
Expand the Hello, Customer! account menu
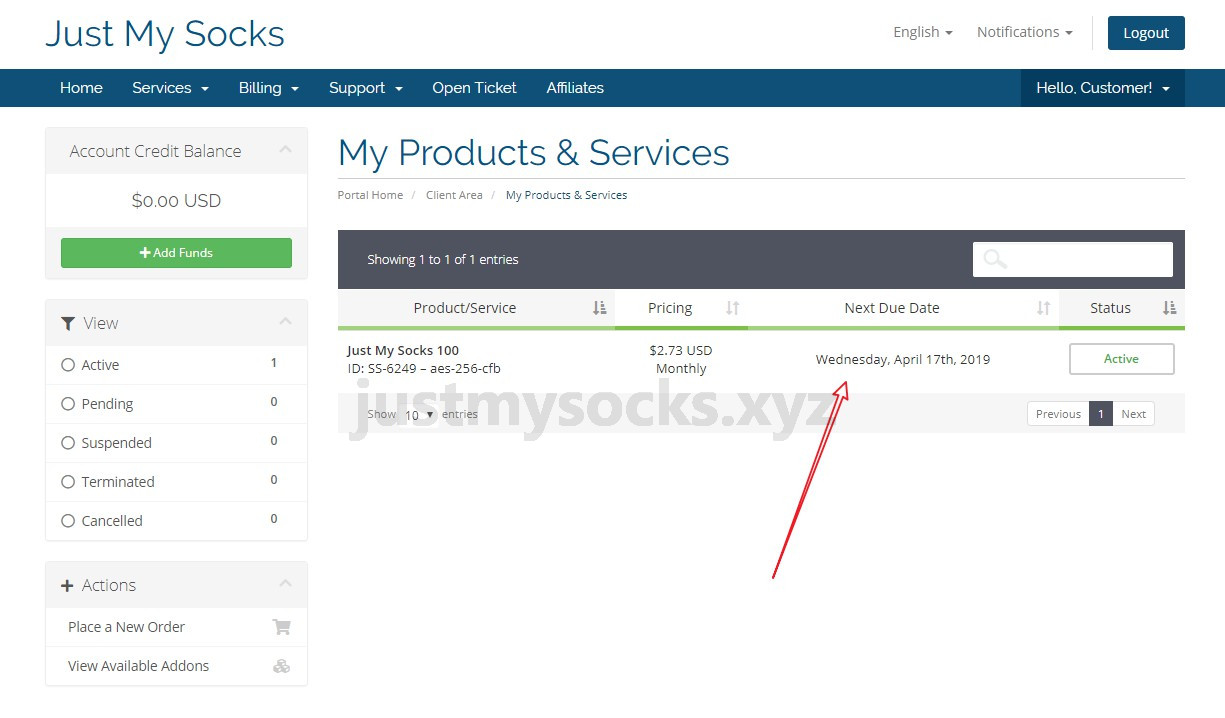pos(1103,88)
